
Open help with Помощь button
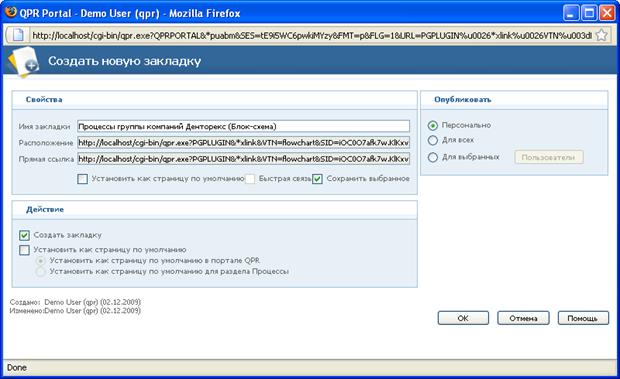point(583,318)
